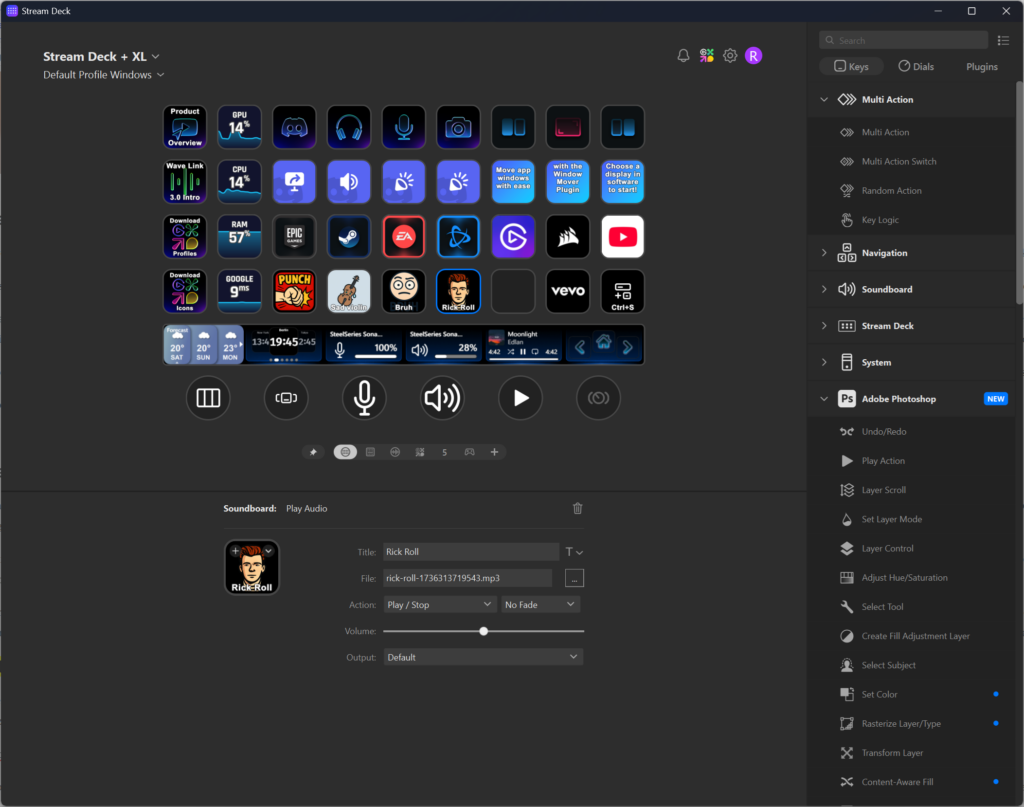Viewport: 1024px width, 807px height.
Task: Open the Default Profile Windows dropdown
Action: (x=104, y=75)
